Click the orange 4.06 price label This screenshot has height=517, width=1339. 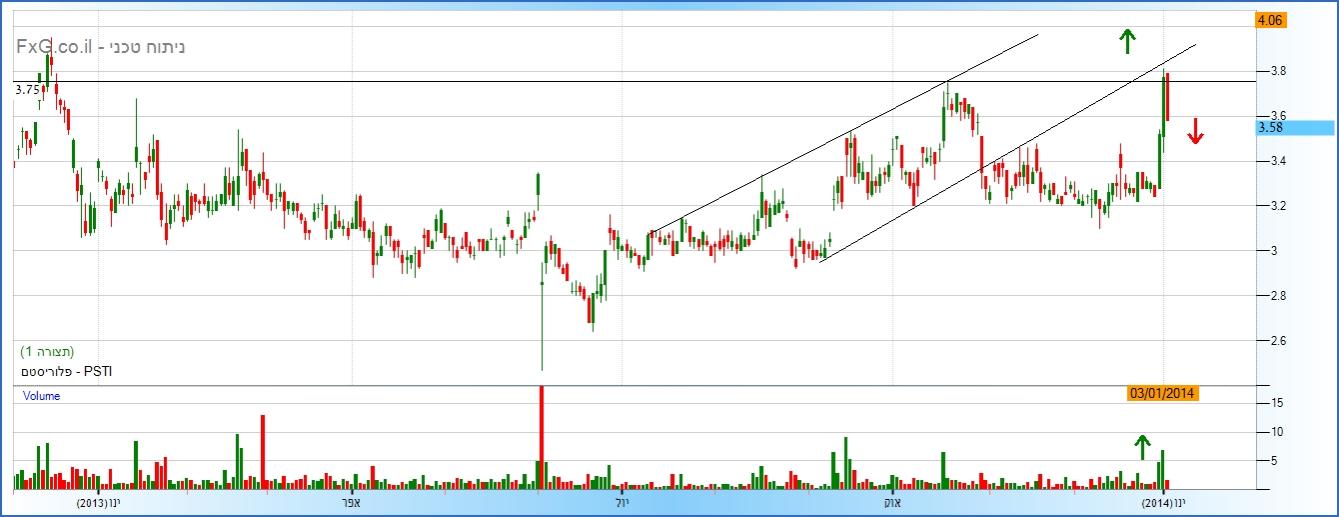point(1271,19)
